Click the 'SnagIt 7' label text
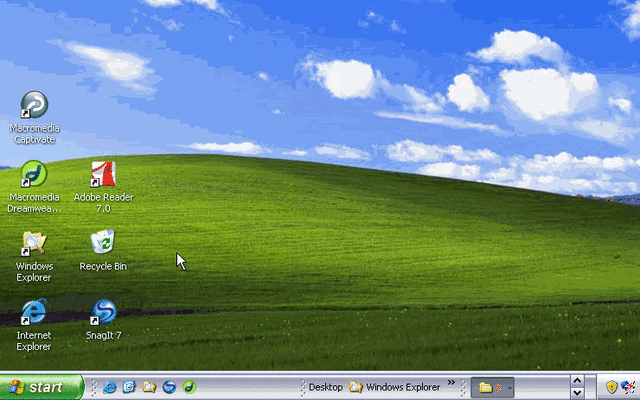640x400 pixels. [x=103, y=336]
